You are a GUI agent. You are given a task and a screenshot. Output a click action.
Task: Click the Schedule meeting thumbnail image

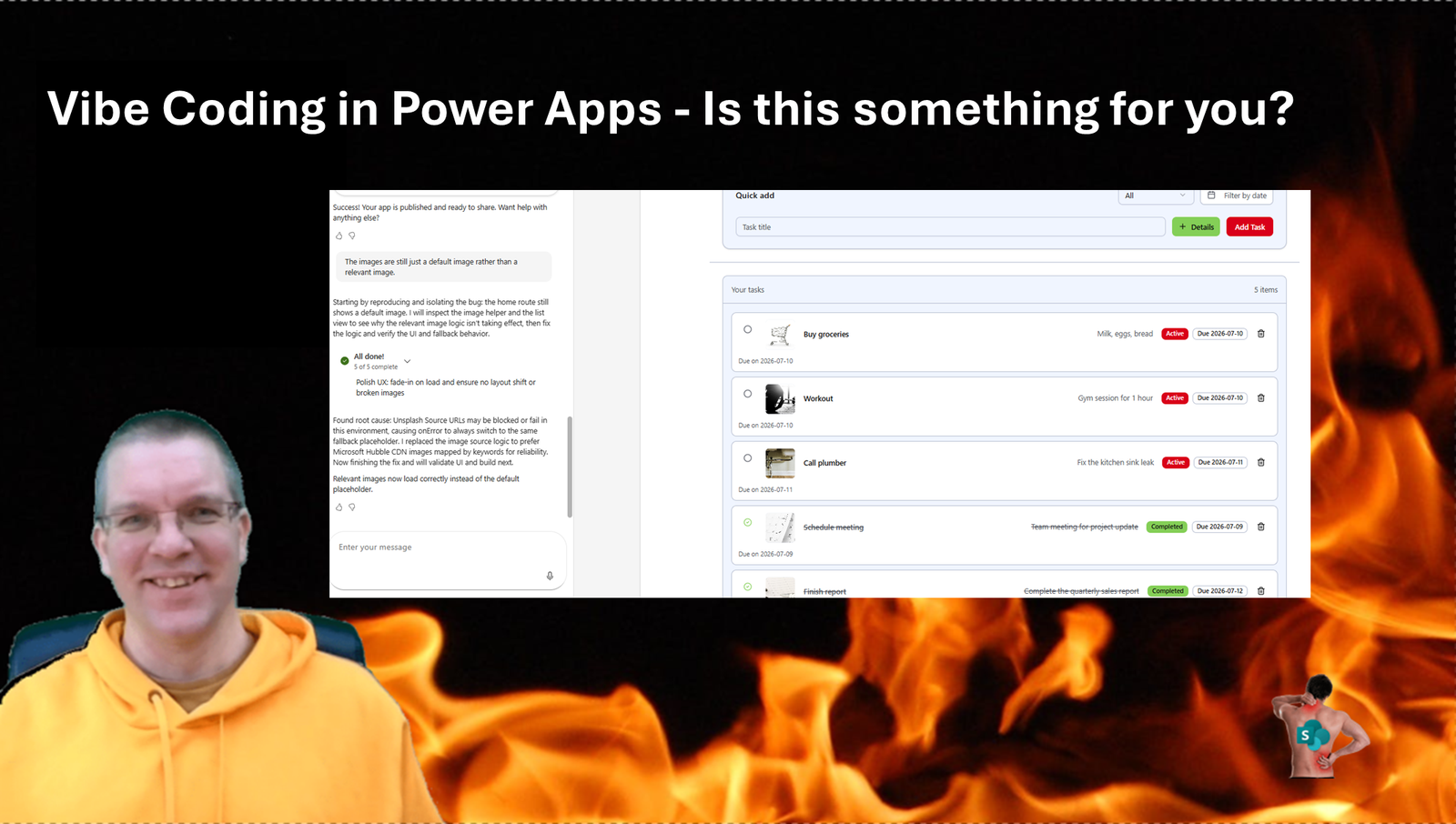click(x=780, y=528)
